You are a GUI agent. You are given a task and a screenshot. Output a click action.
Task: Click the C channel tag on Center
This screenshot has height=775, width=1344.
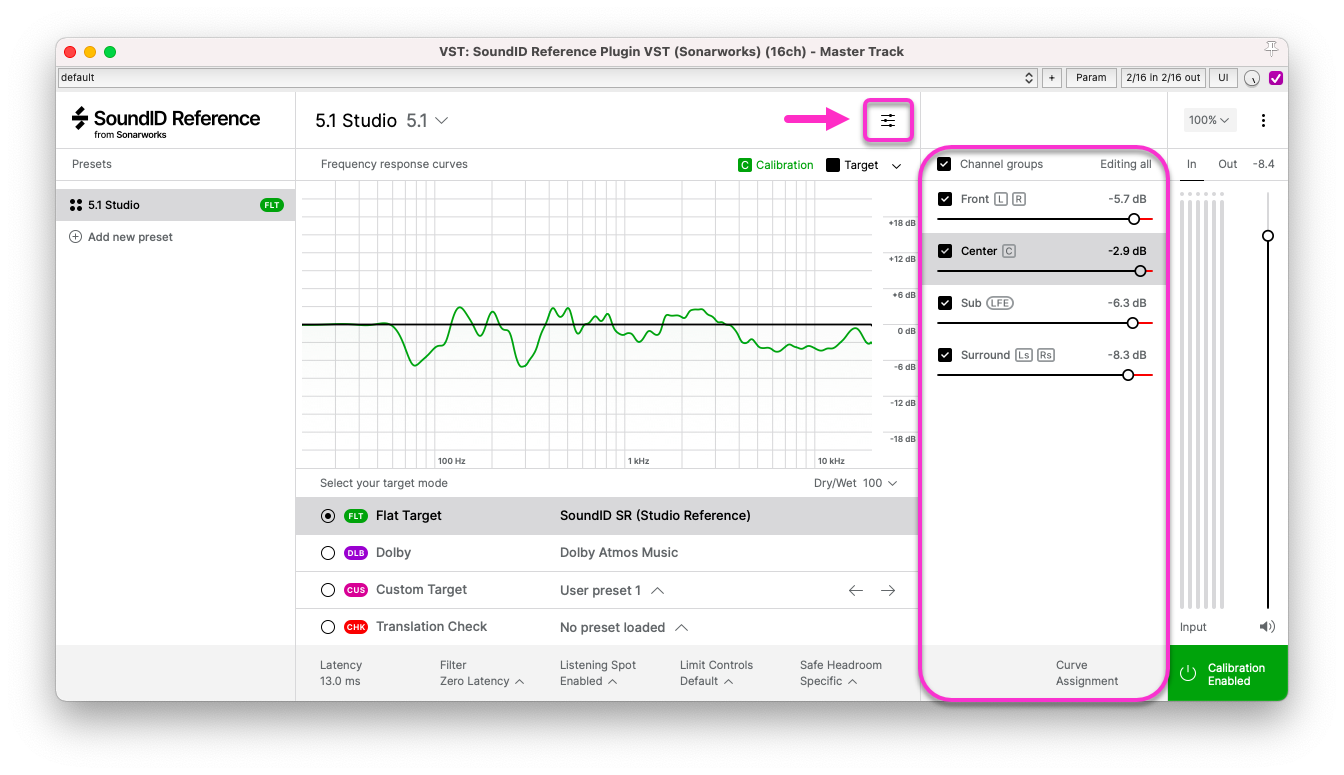click(1009, 251)
